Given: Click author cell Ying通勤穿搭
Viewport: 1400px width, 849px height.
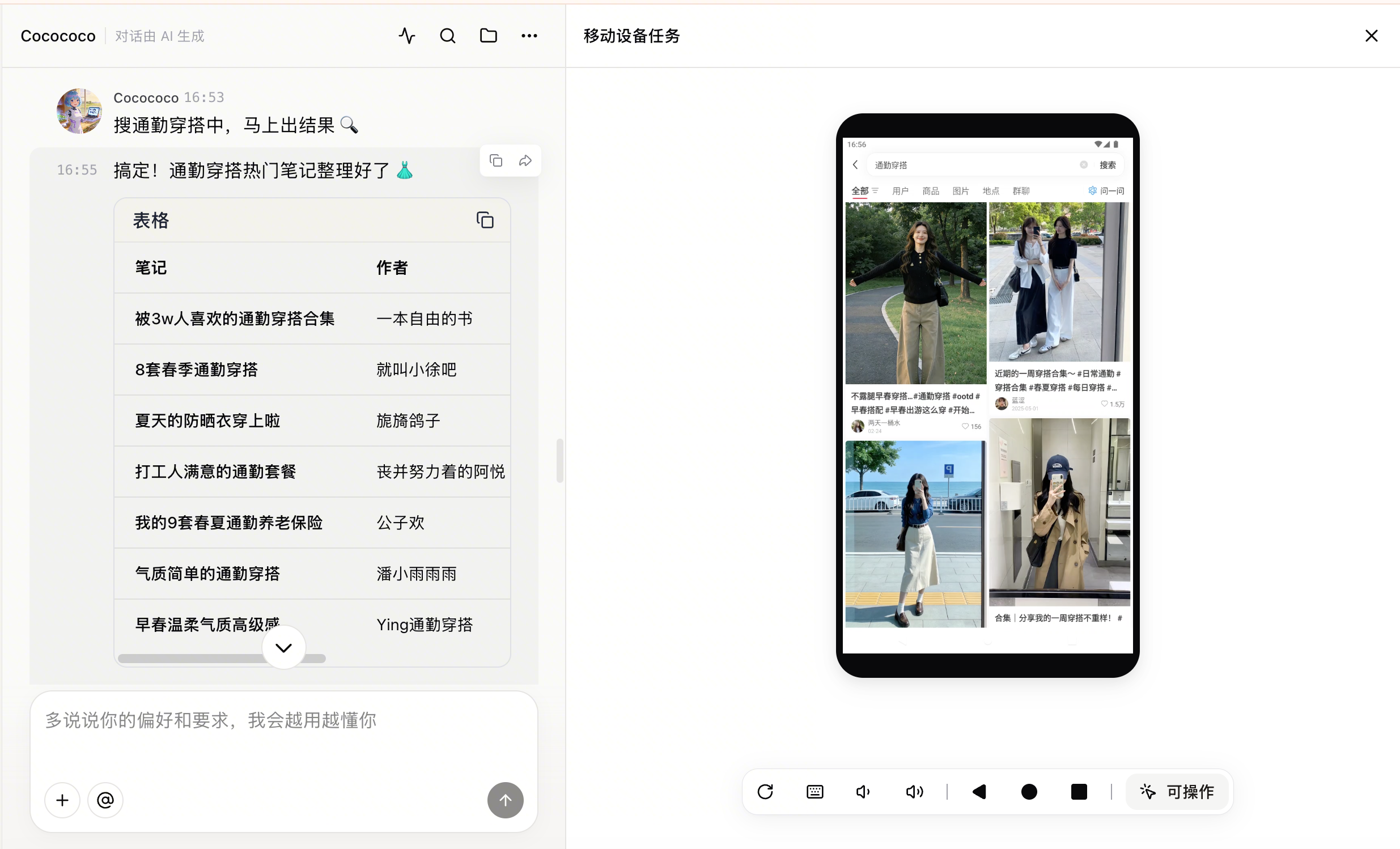Looking at the screenshot, I should [425, 625].
